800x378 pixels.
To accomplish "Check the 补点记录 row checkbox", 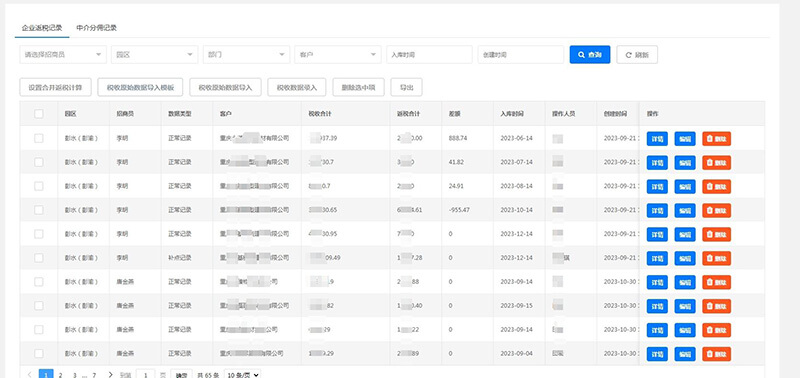I will point(39,258).
